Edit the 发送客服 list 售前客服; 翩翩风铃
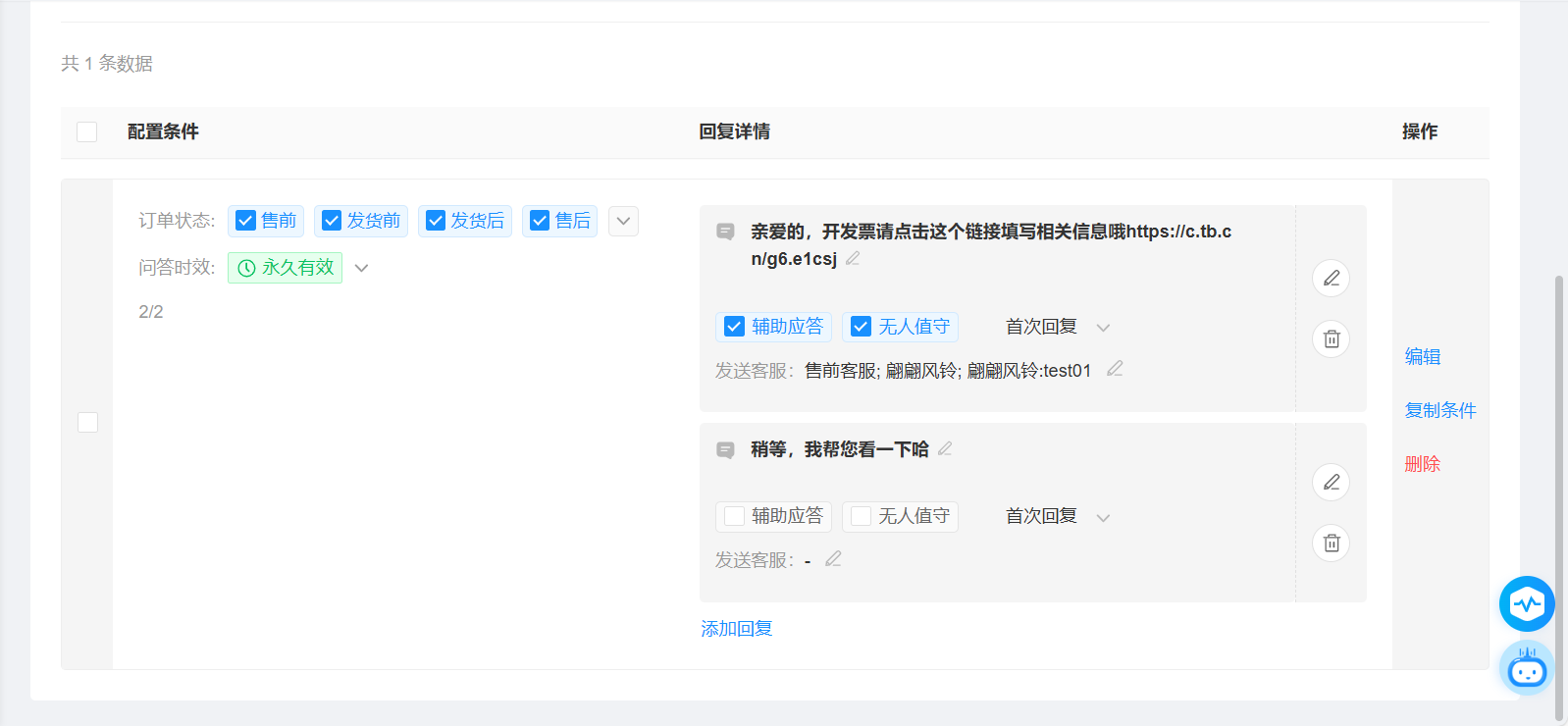 (x=1115, y=369)
